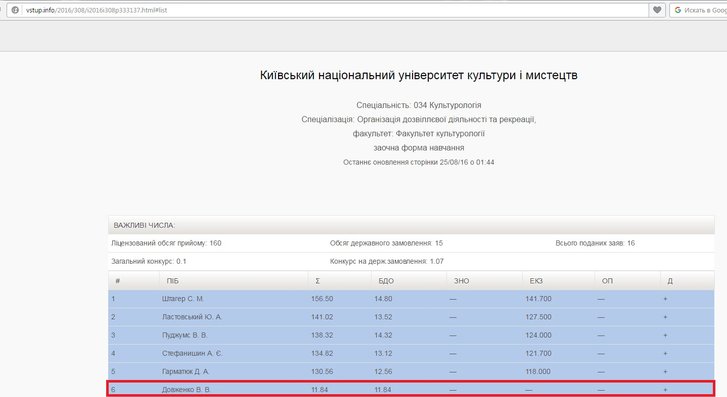The height and width of the screenshot is (397, 727).
Task: Click total score '134.82'
Action: 322,353
